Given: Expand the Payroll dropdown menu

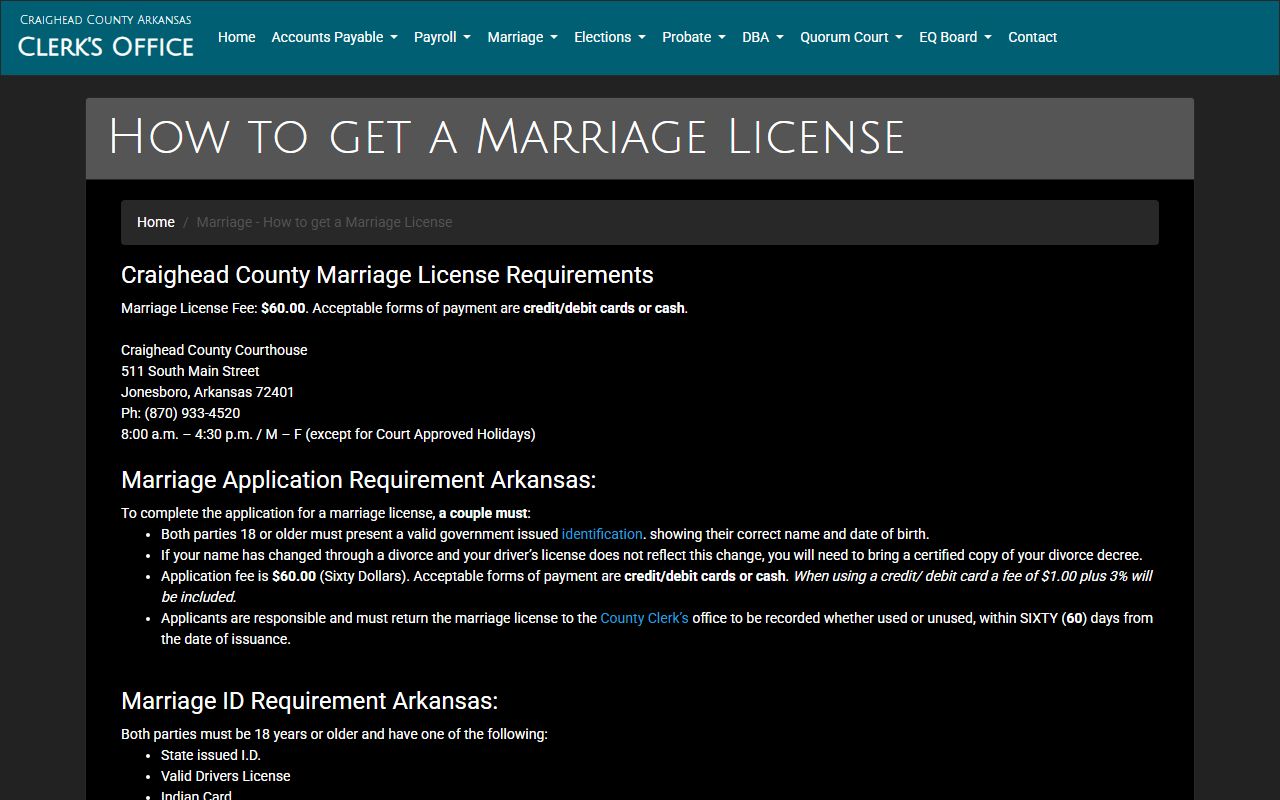Looking at the screenshot, I should click(x=442, y=37).
